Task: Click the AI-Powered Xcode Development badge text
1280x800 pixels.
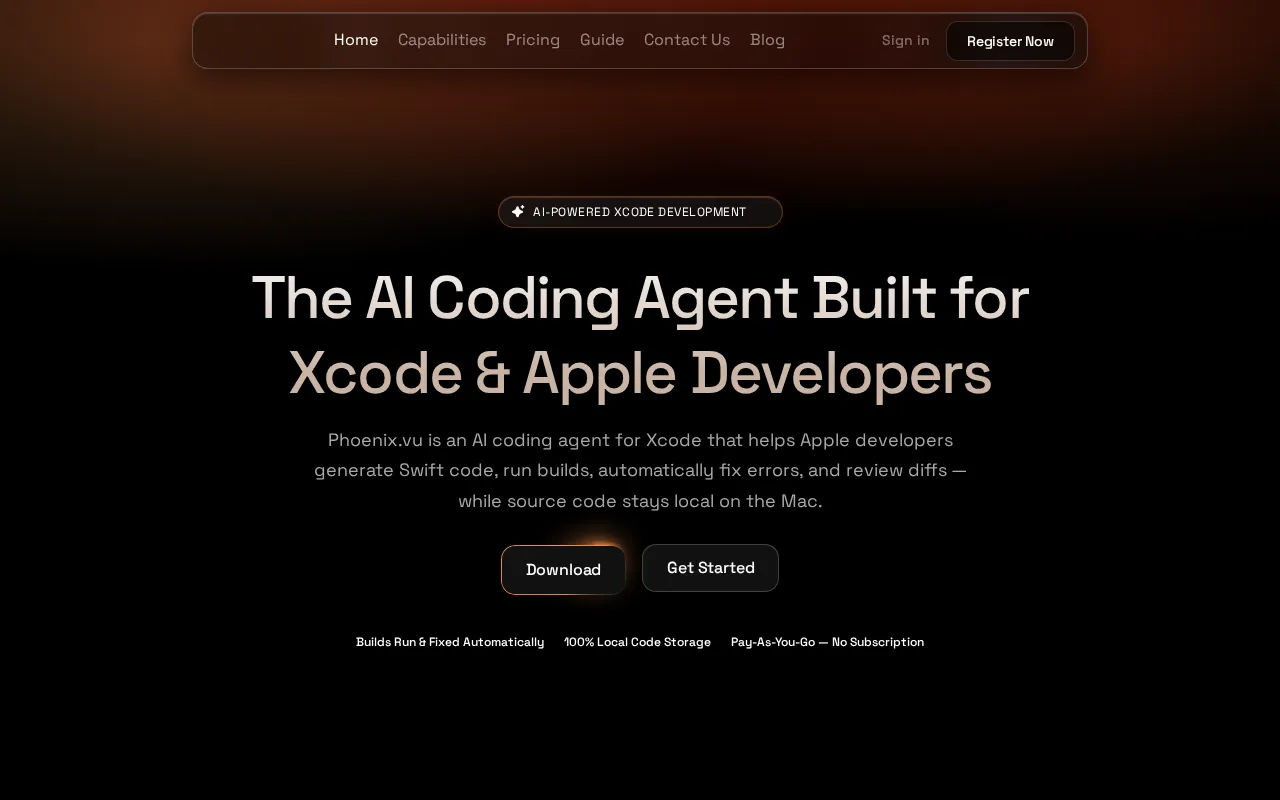Action: coord(640,212)
